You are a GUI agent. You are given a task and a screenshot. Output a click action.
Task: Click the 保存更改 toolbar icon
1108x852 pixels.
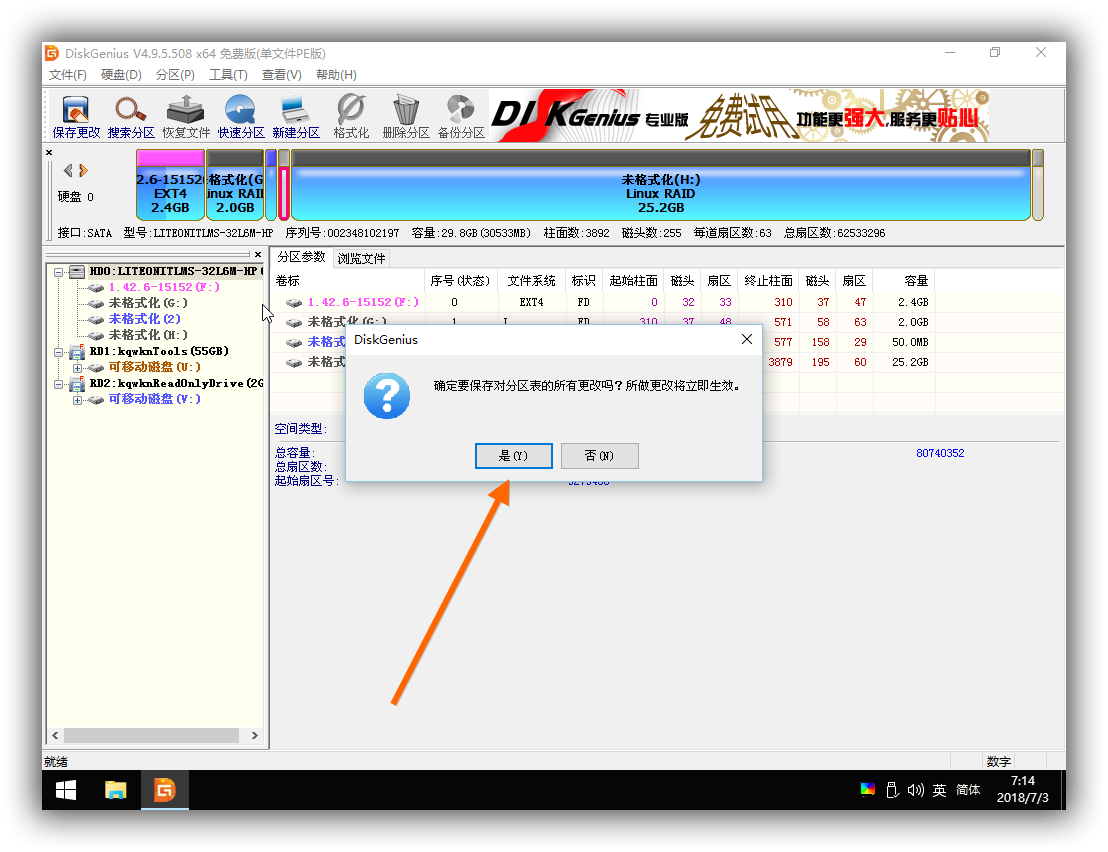pyautogui.click(x=76, y=117)
